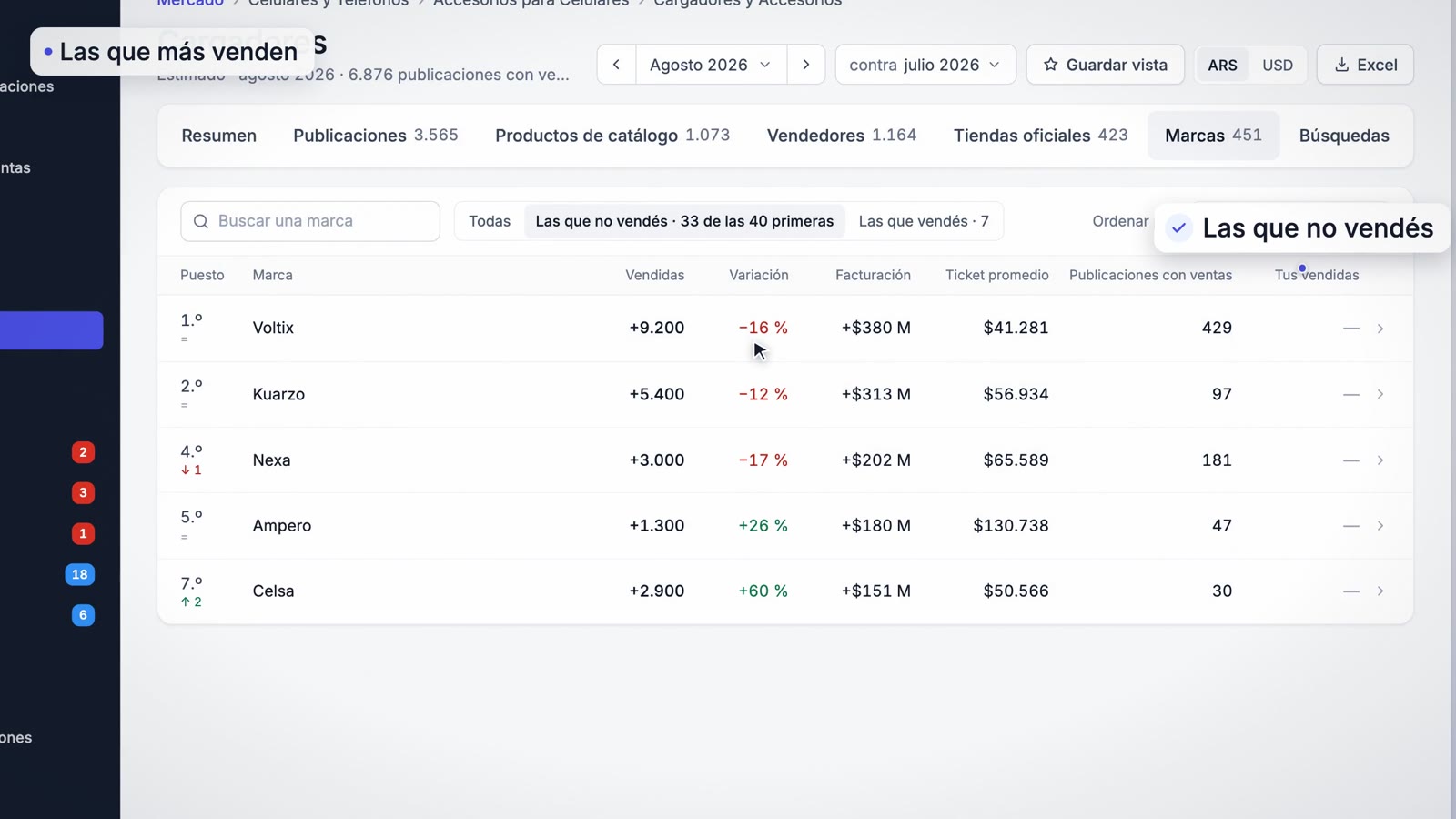
Task: Switch currency to ARS
Action: pos(1222,65)
